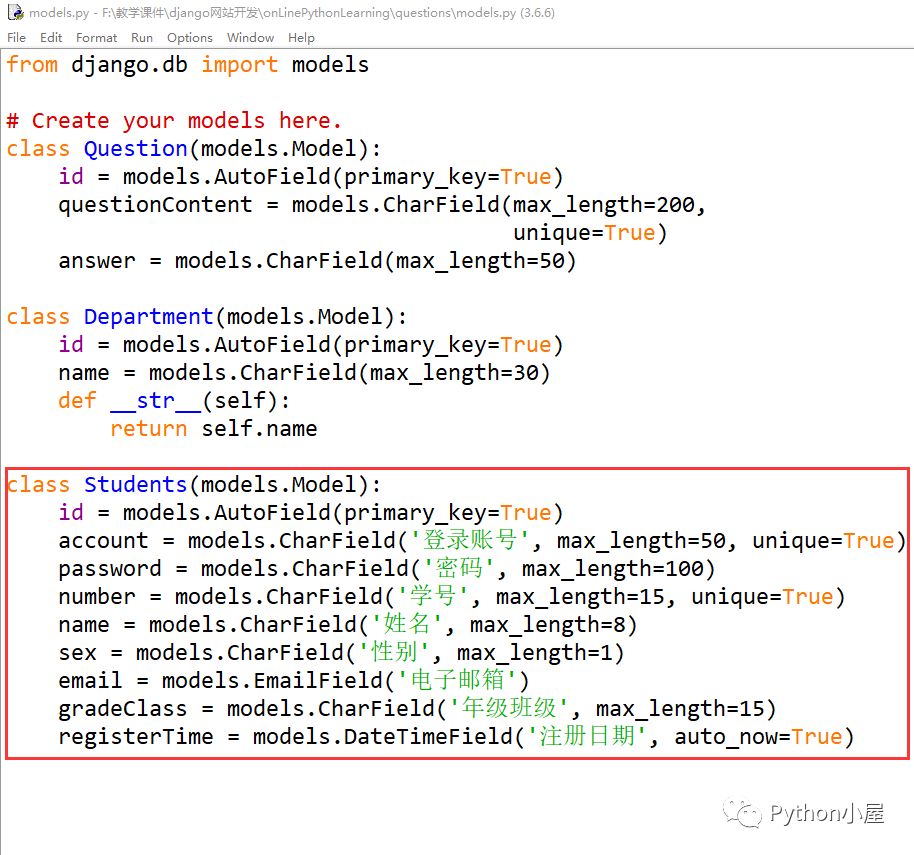Click the 'registerTime' variable name
Viewport: 914px width, 855px height.
tap(136, 736)
